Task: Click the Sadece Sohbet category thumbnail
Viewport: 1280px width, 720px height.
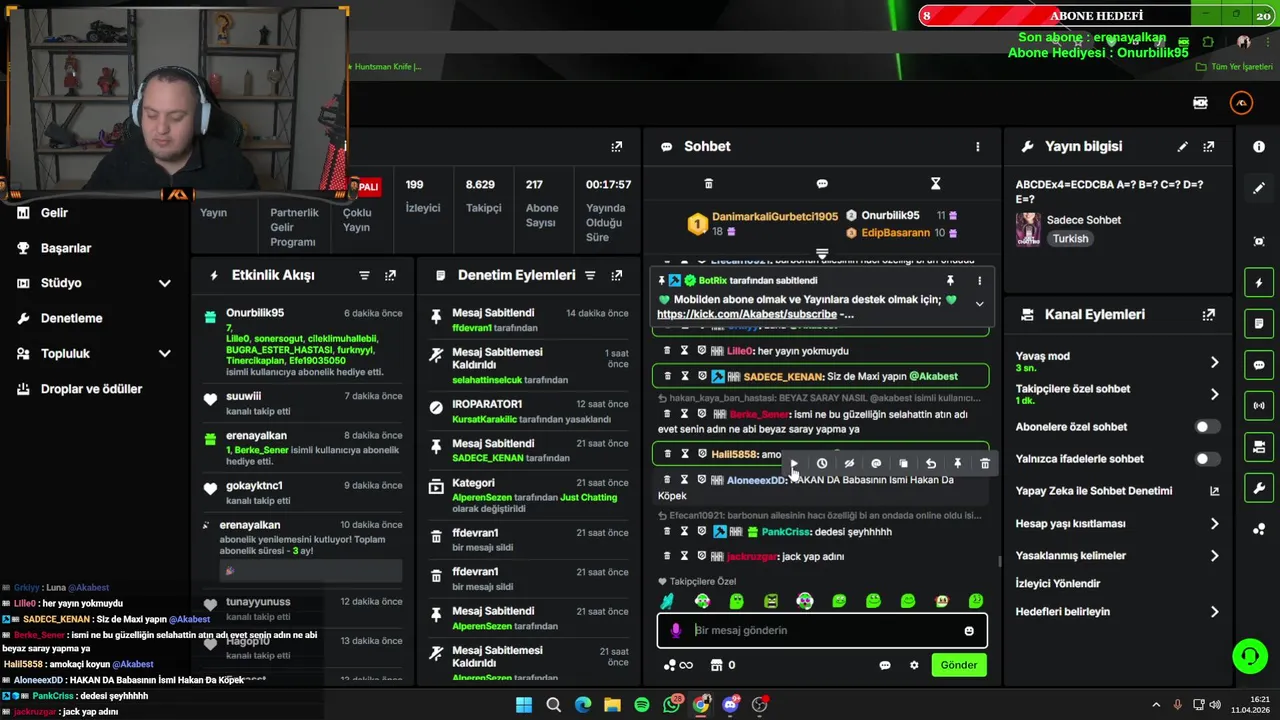Action: point(1028,229)
